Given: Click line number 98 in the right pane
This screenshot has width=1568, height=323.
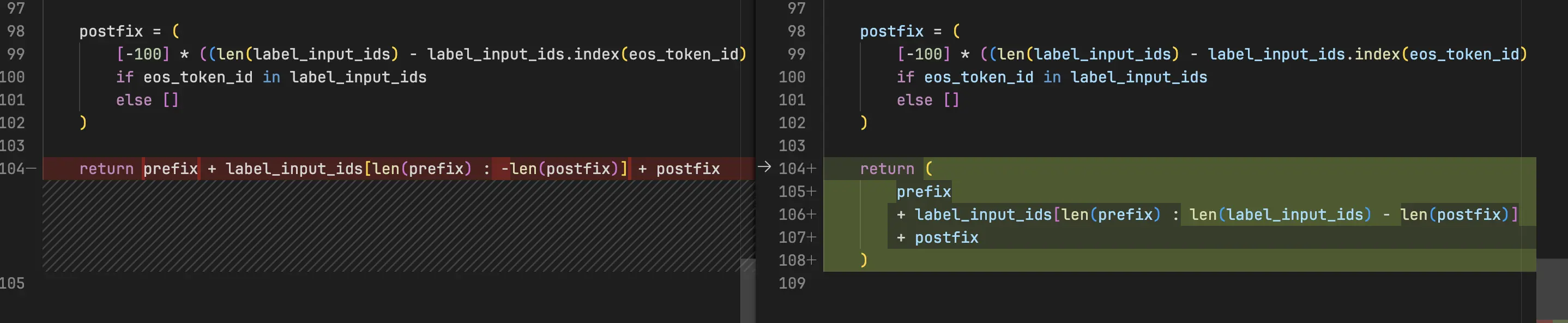Looking at the screenshot, I should [x=796, y=31].
